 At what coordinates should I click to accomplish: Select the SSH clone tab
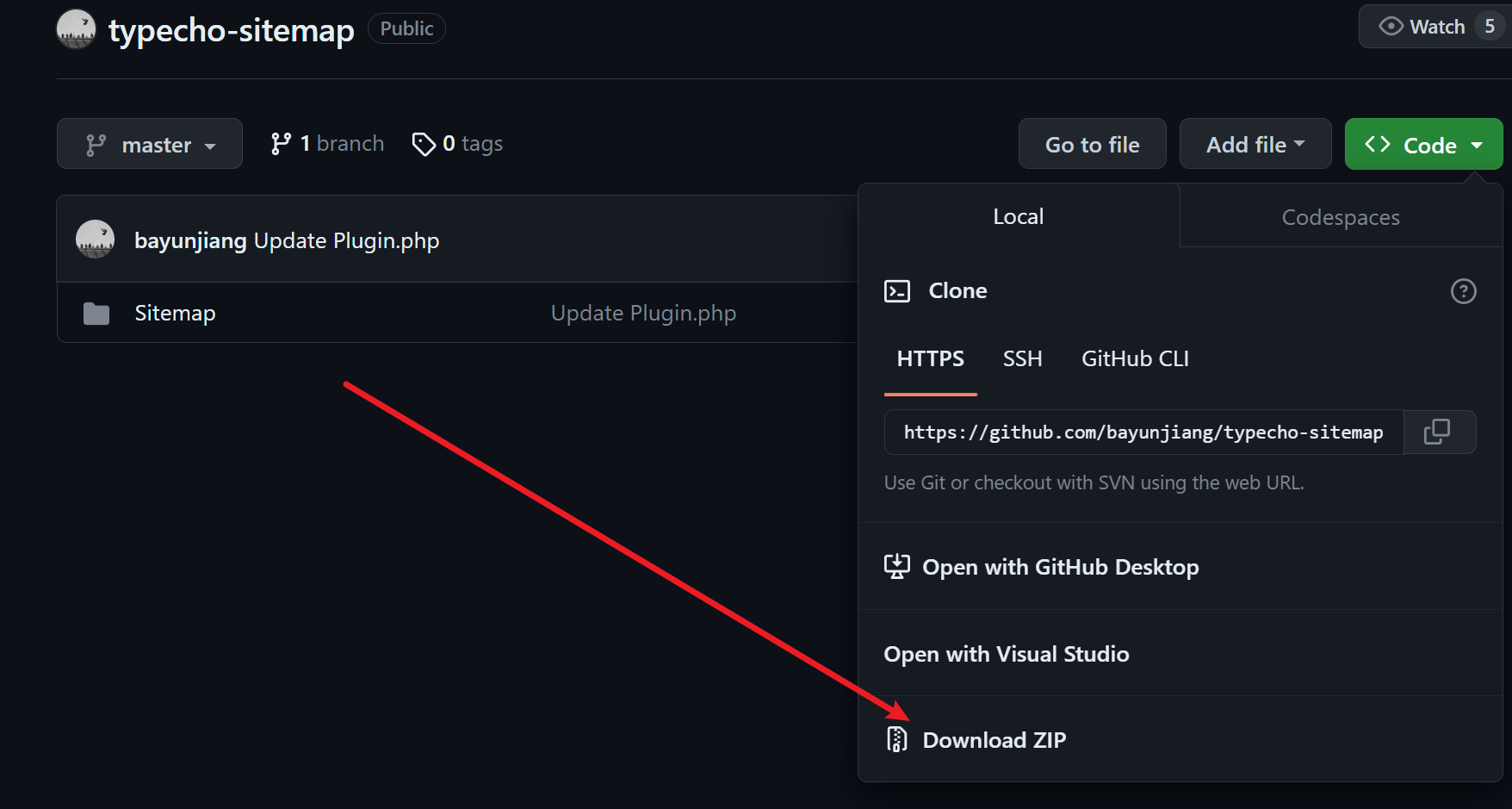pos(1022,358)
